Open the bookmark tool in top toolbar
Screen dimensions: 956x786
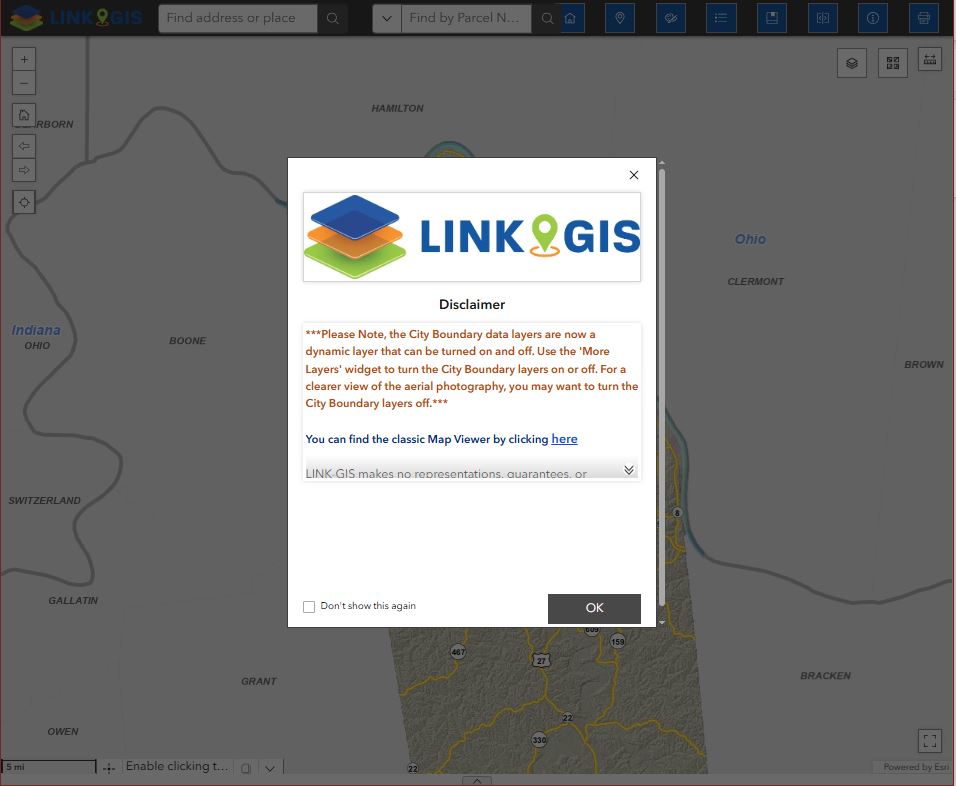[x=772, y=18]
